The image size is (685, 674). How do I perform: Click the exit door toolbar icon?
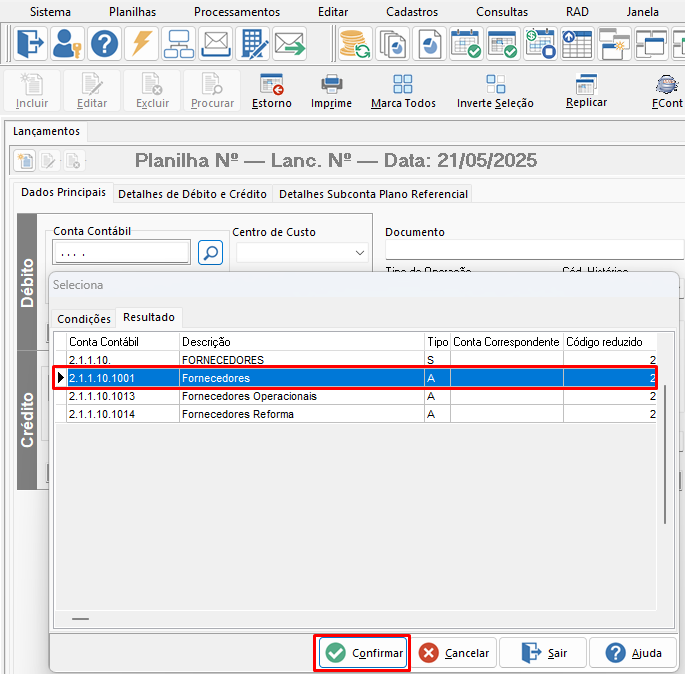pyautogui.click(x=30, y=43)
